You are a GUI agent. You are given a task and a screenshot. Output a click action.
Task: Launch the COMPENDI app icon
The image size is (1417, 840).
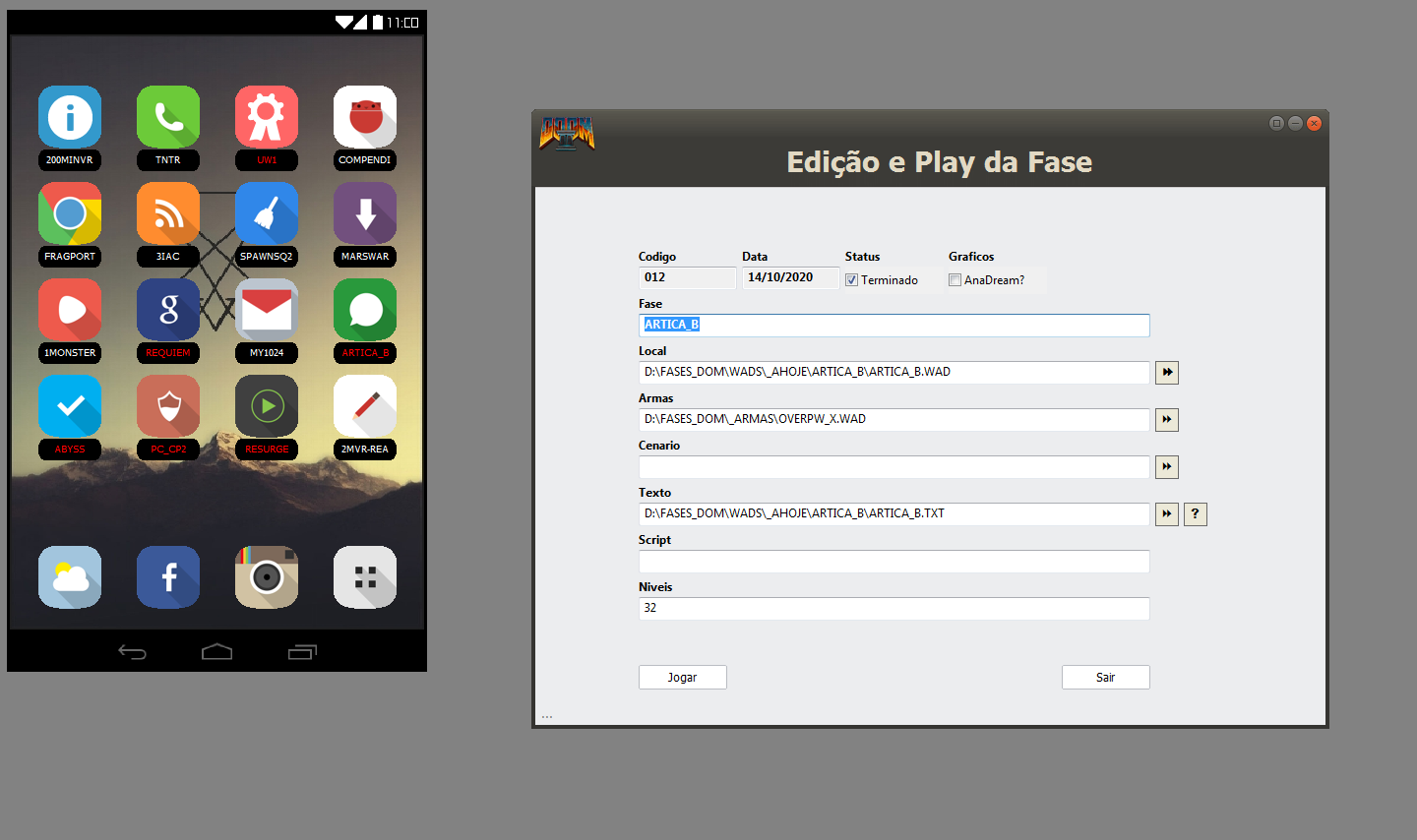pos(365,117)
